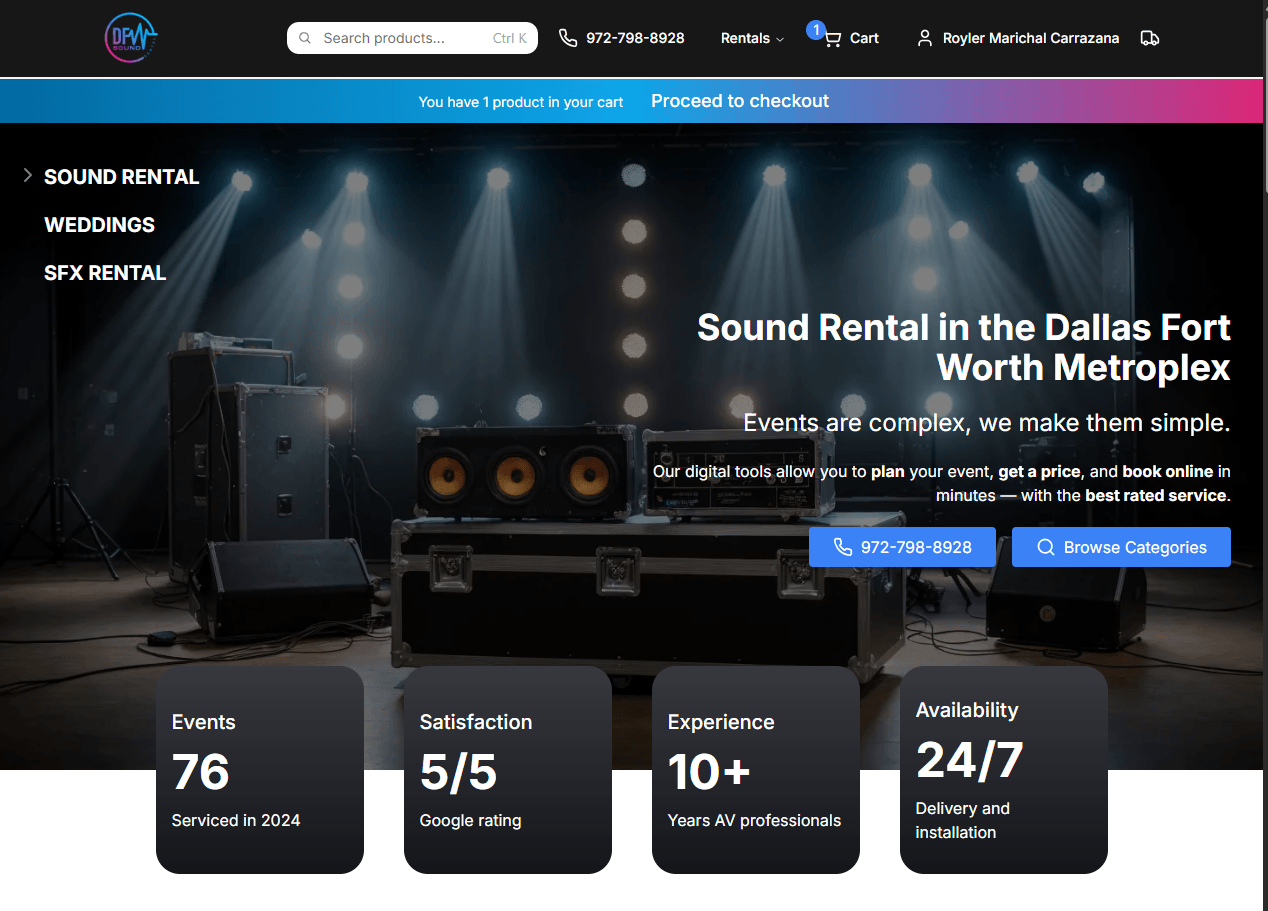
Task: Select SFX Rental in the side menu
Action: pos(105,273)
